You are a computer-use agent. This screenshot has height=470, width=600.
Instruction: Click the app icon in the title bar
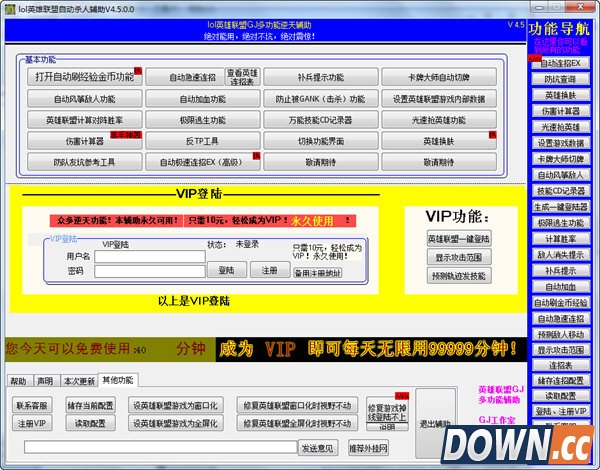coord(10,9)
